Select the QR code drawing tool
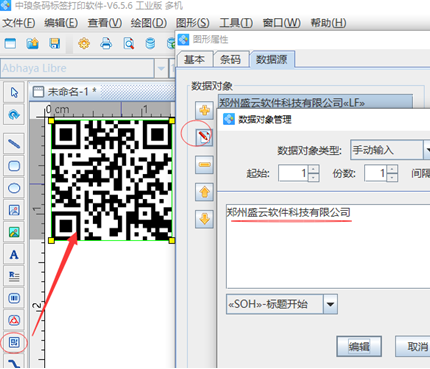430x369 pixels. coord(14,342)
